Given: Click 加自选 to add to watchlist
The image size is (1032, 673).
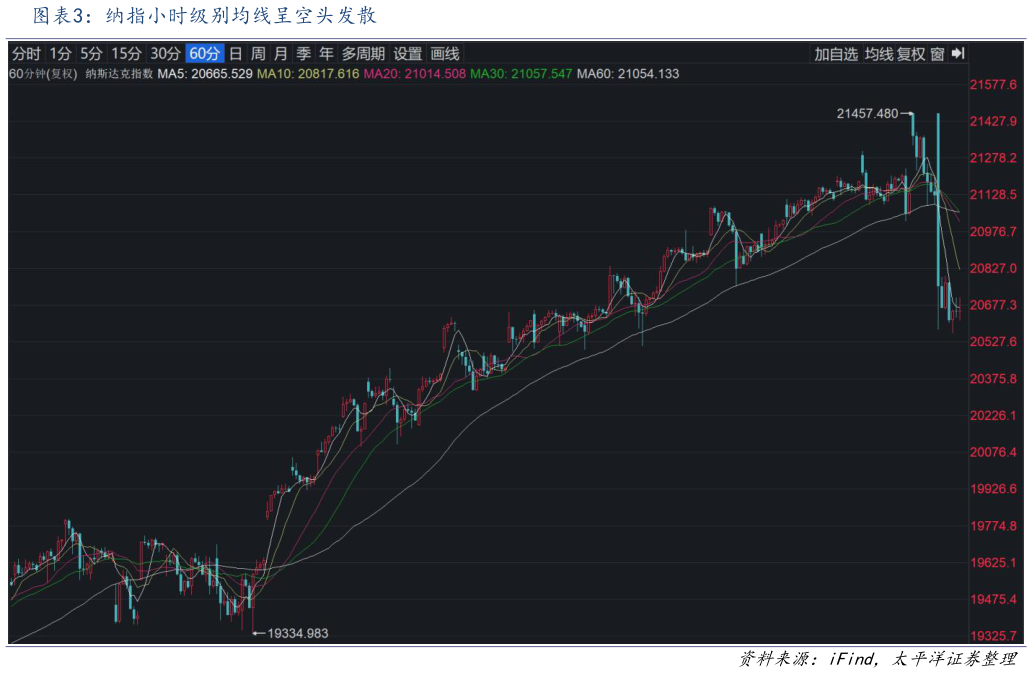Looking at the screenshot, I should coord(836,54).
